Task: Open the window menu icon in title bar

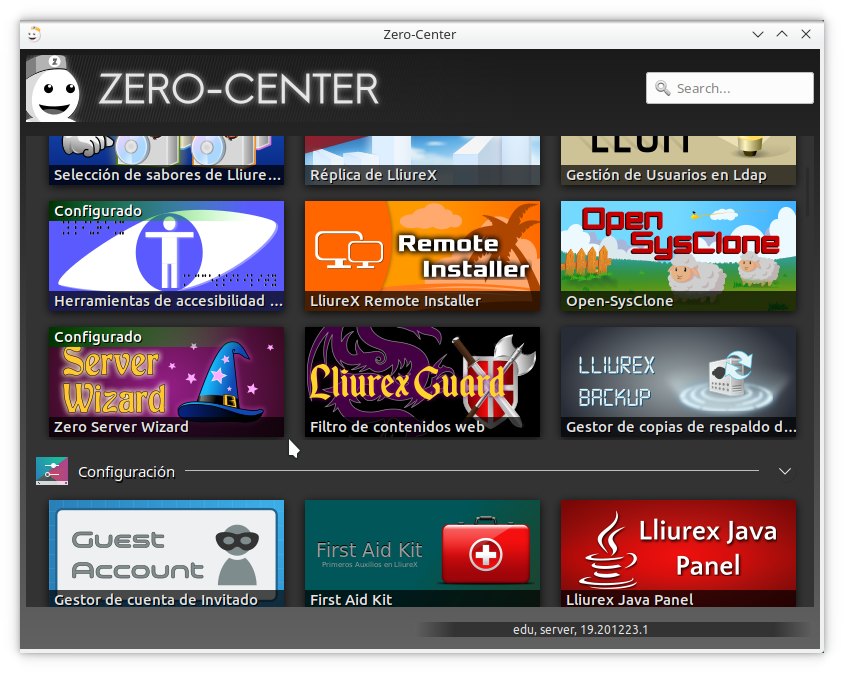Action: [x=34, y=34]
